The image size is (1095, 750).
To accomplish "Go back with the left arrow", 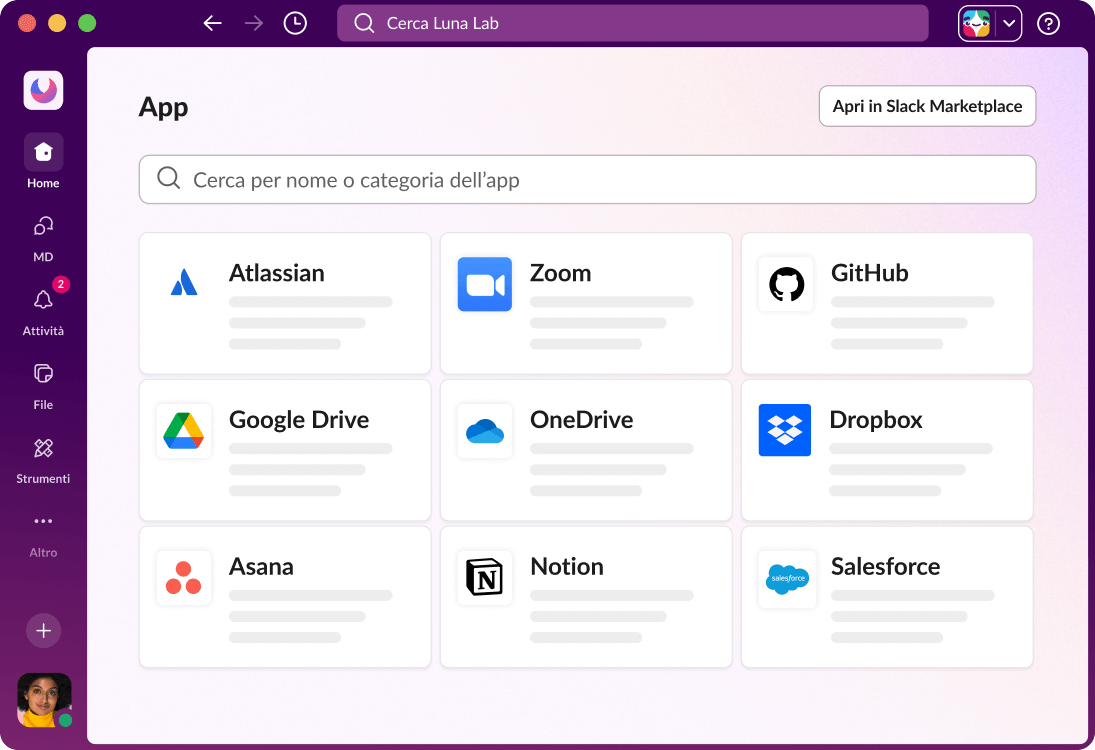I will pos(212,23).
